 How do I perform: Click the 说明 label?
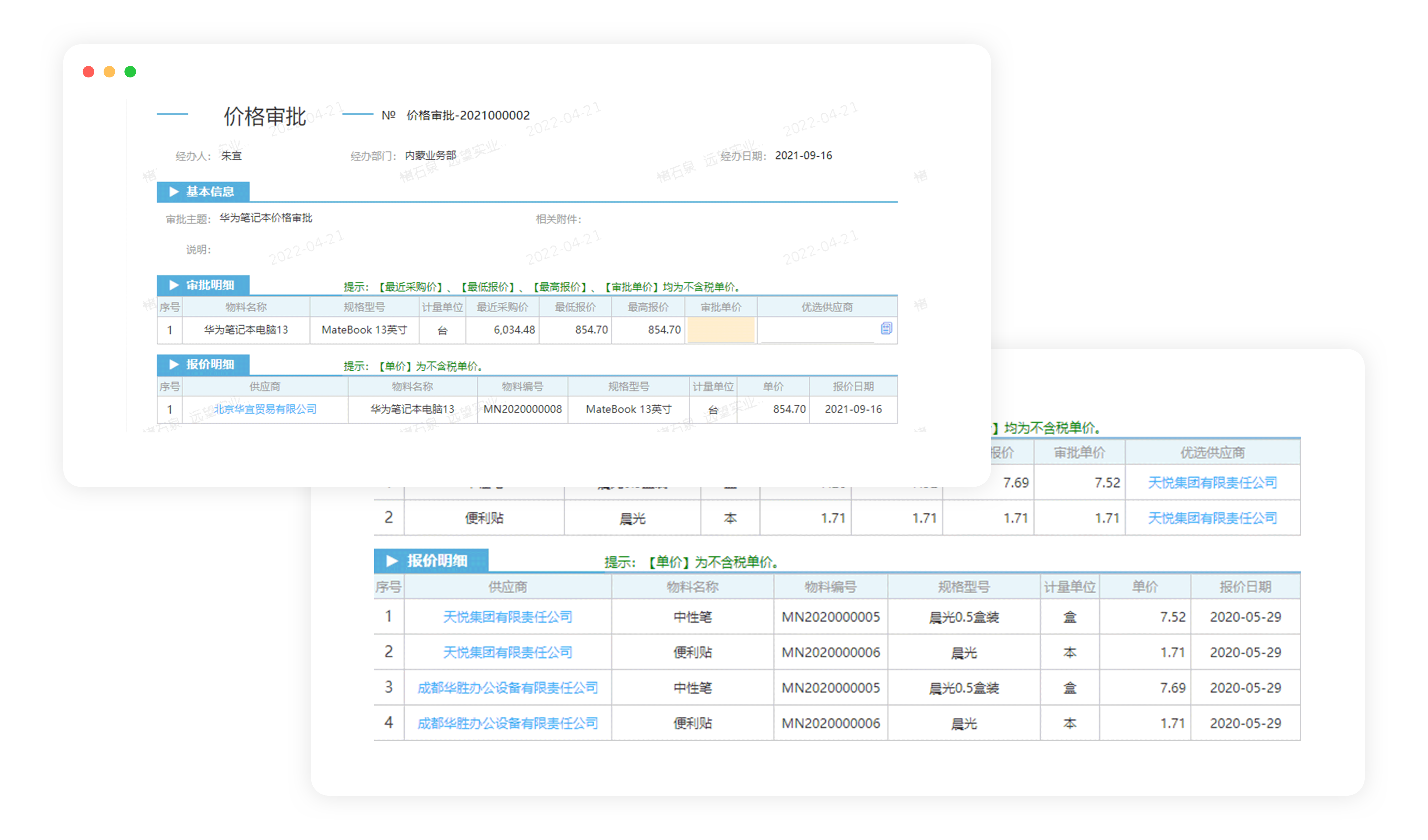pos(198,250)
